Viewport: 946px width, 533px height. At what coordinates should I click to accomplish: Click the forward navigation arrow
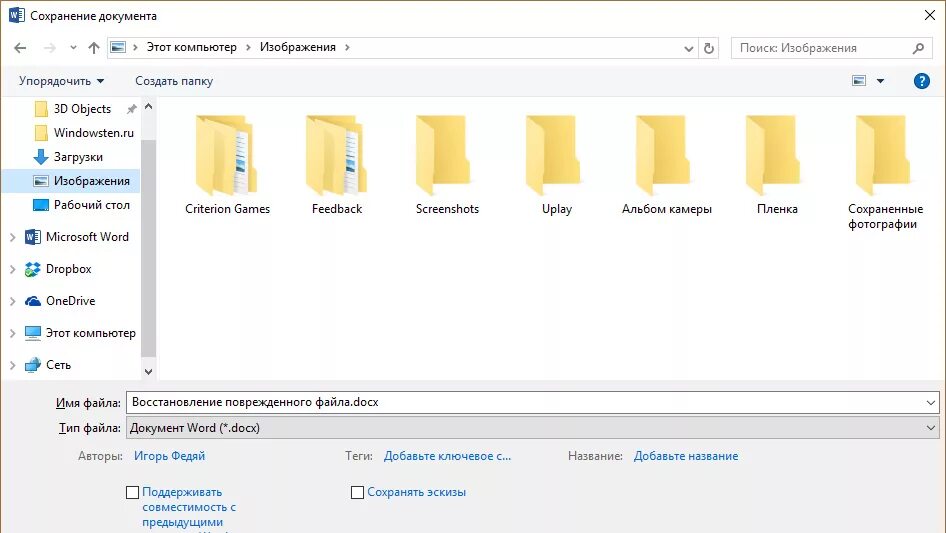50,48
